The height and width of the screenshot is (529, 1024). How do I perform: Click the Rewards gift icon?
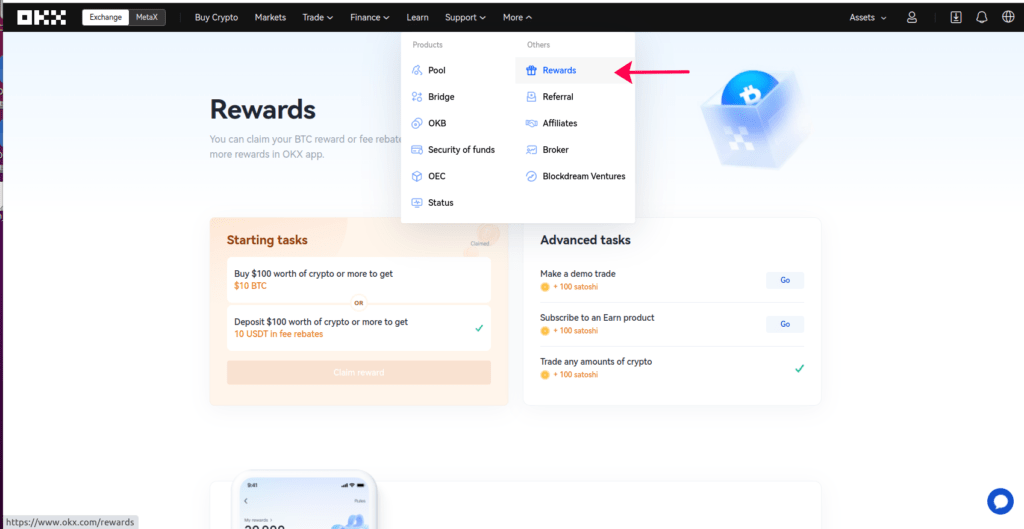[532, 71]
